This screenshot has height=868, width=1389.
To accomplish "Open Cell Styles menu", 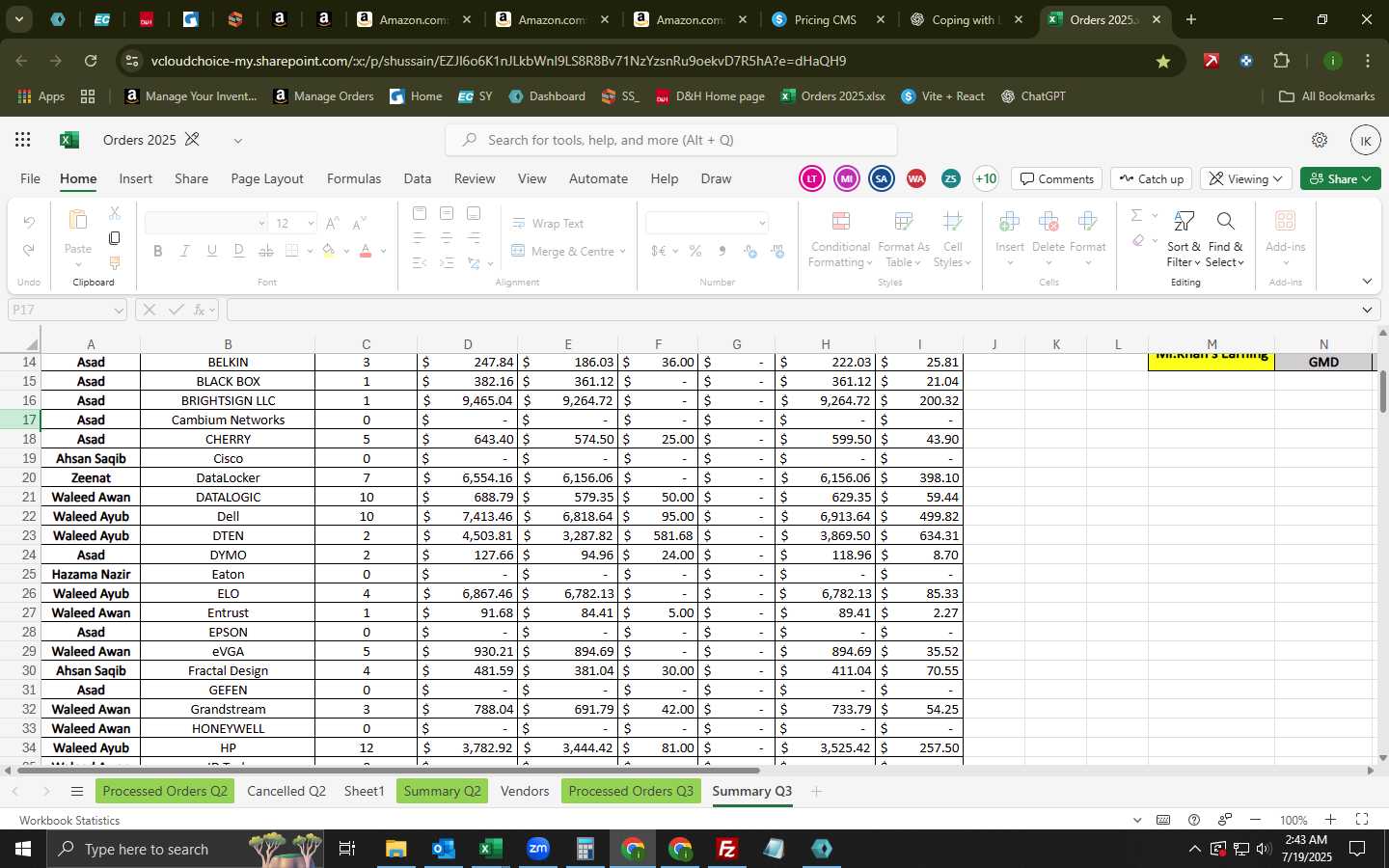I will tap(952, 240).
